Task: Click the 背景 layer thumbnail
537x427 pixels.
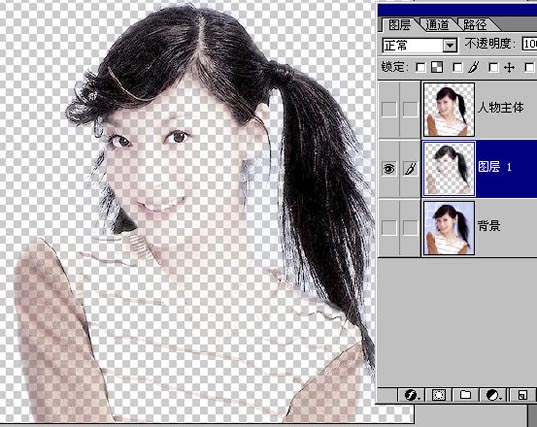Action: (449, 228)
